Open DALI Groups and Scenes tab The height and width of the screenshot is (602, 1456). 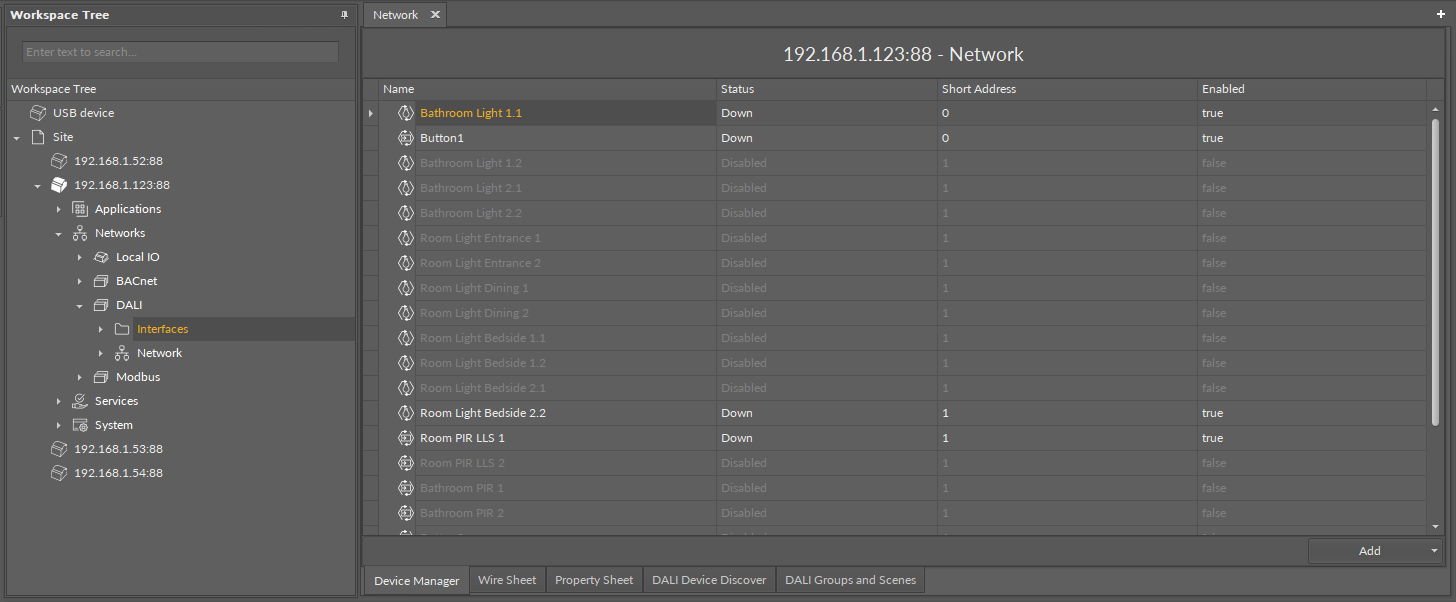851,580
